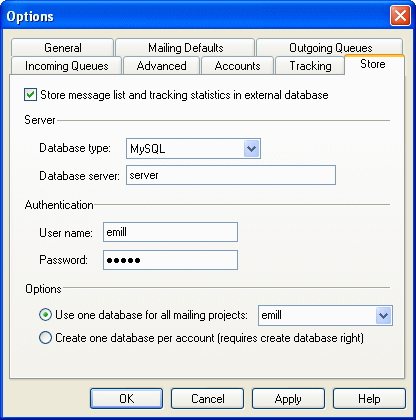This screenshot has height=420, width=416.
Task: Uncheck Store message list in external database
Action: (30, 95)
